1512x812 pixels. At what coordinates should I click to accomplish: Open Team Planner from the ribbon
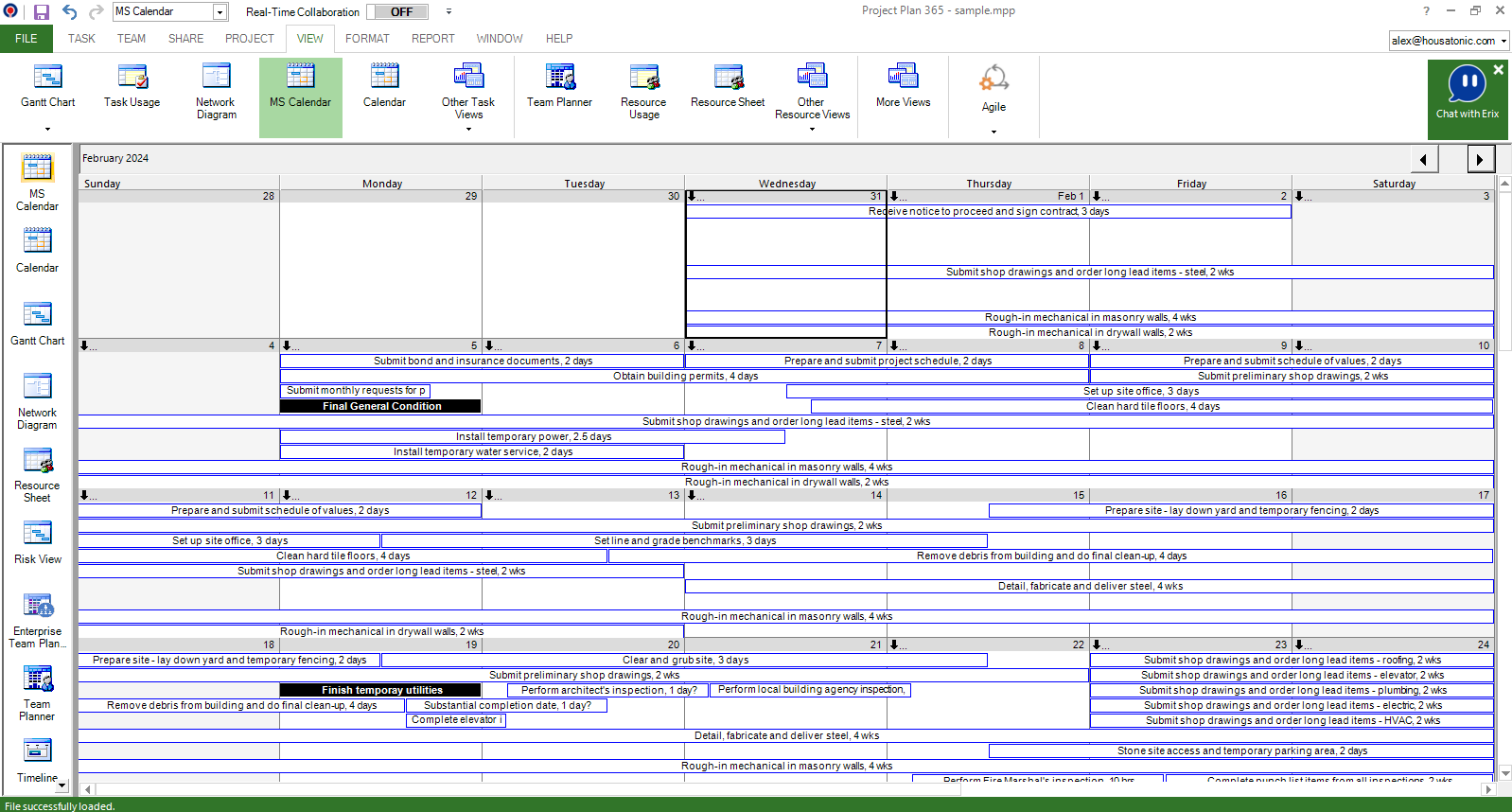point(559,86)
